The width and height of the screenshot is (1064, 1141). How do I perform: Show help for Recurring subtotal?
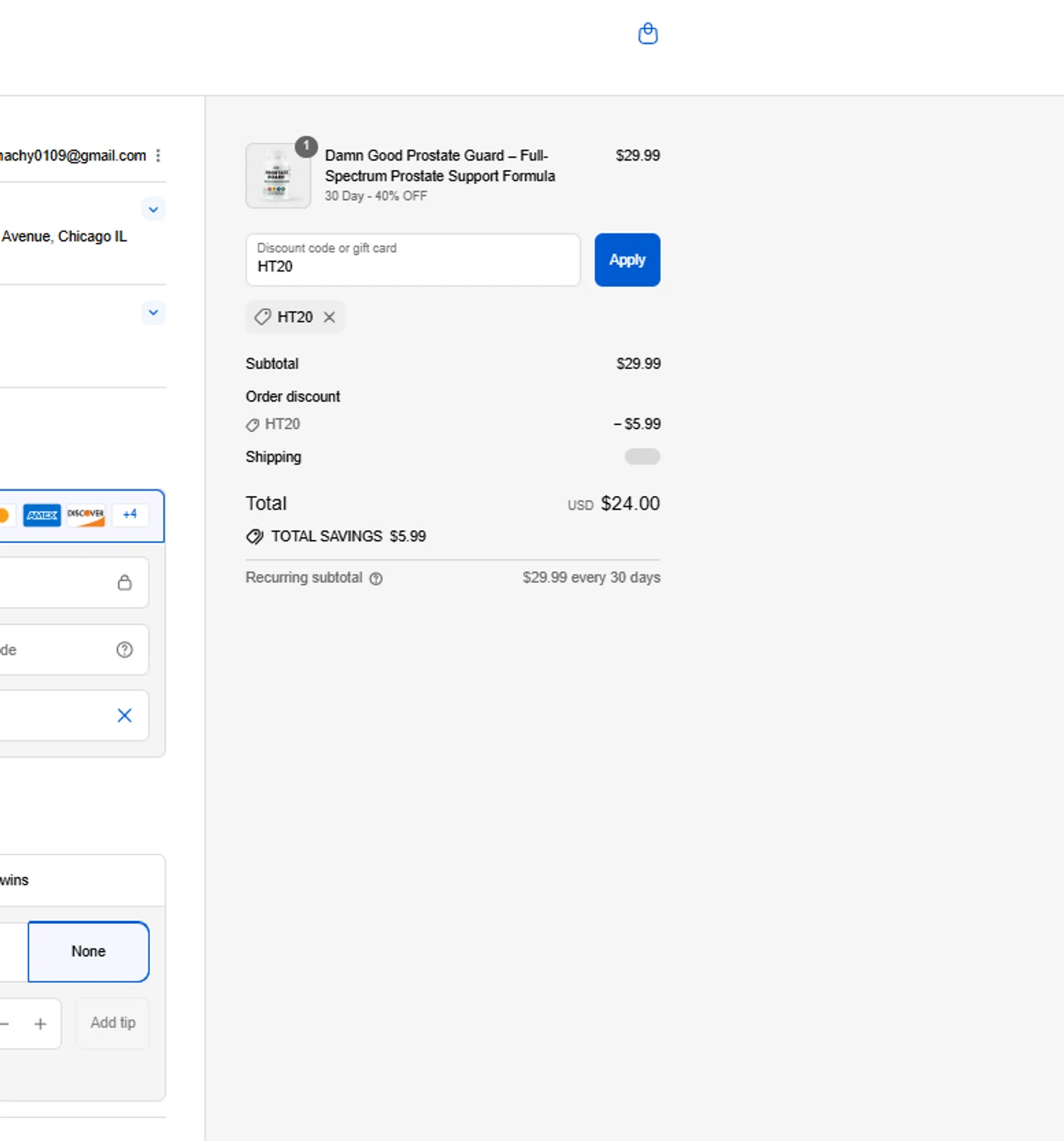376,578
